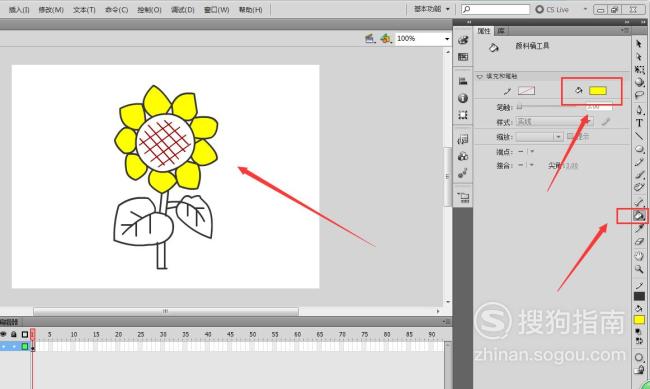Select the 3D Rotation tool
Image resolution: width=650 pixels, height=389 pixels.
639,82
